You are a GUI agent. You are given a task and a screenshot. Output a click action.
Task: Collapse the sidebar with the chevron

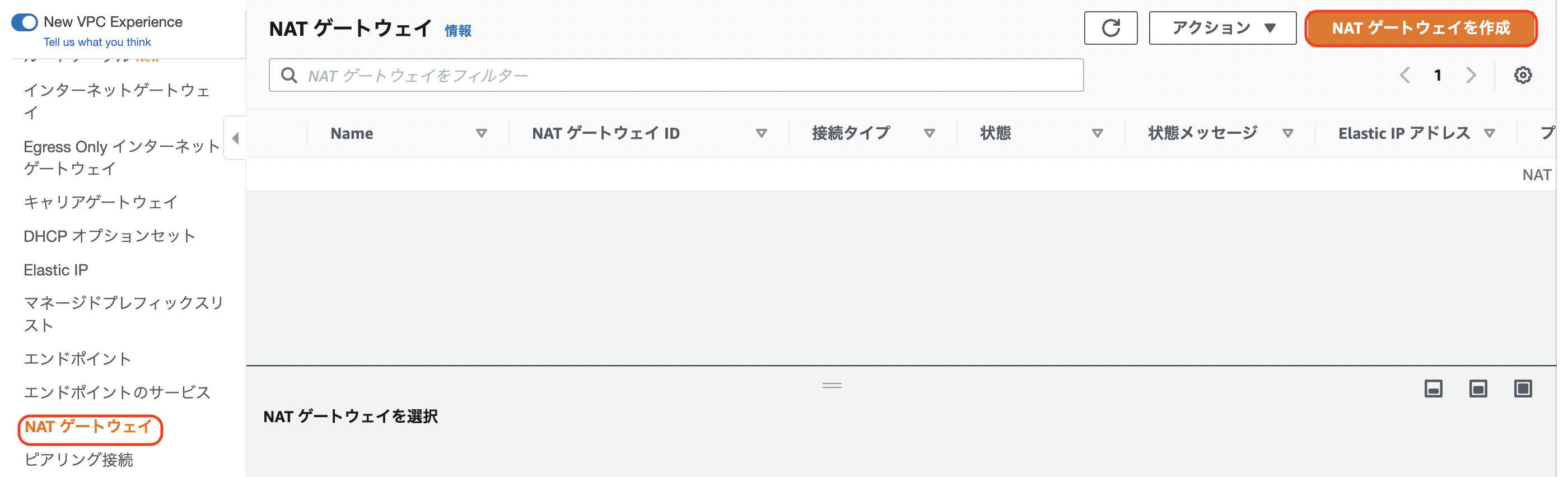(236, 139)
